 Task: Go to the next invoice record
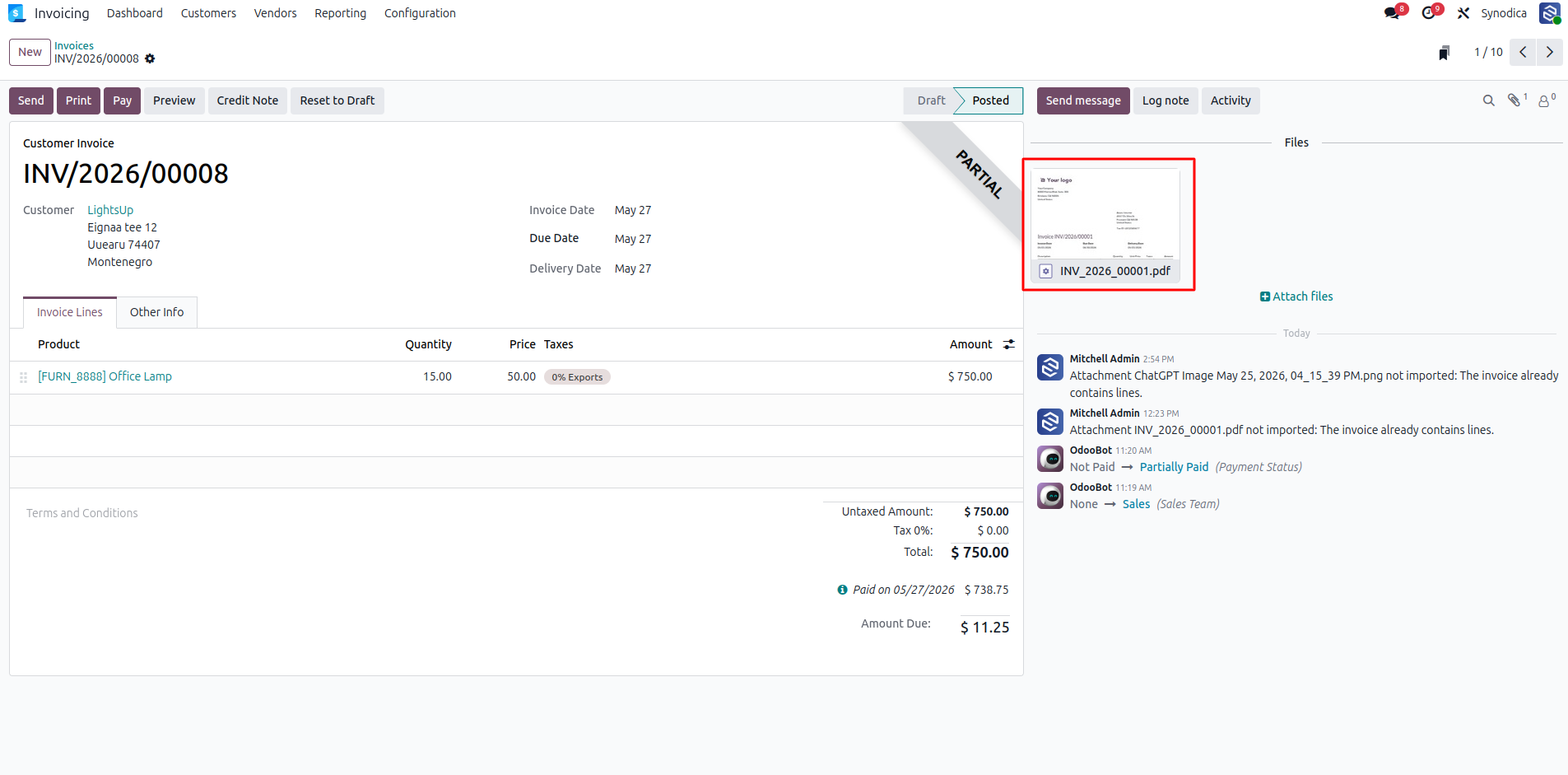click(x=1550, y=52)
